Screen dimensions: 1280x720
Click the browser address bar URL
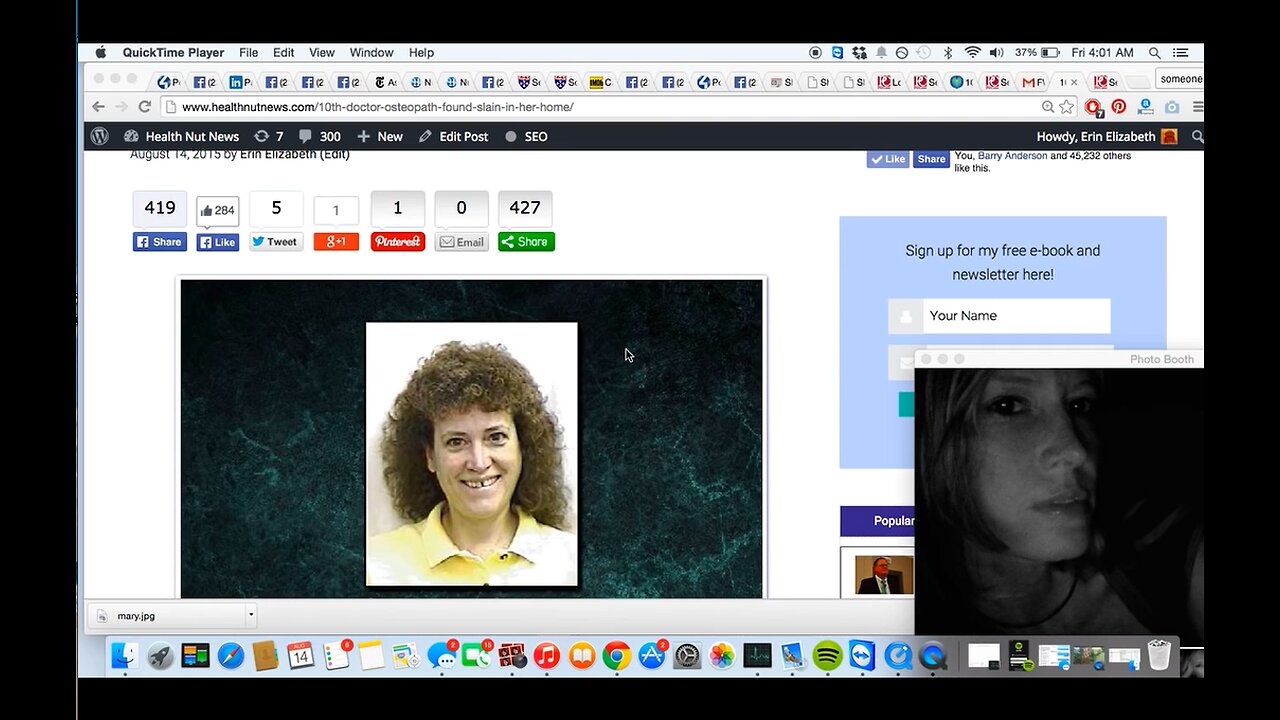pyautogui.click(x=377, y=107)
